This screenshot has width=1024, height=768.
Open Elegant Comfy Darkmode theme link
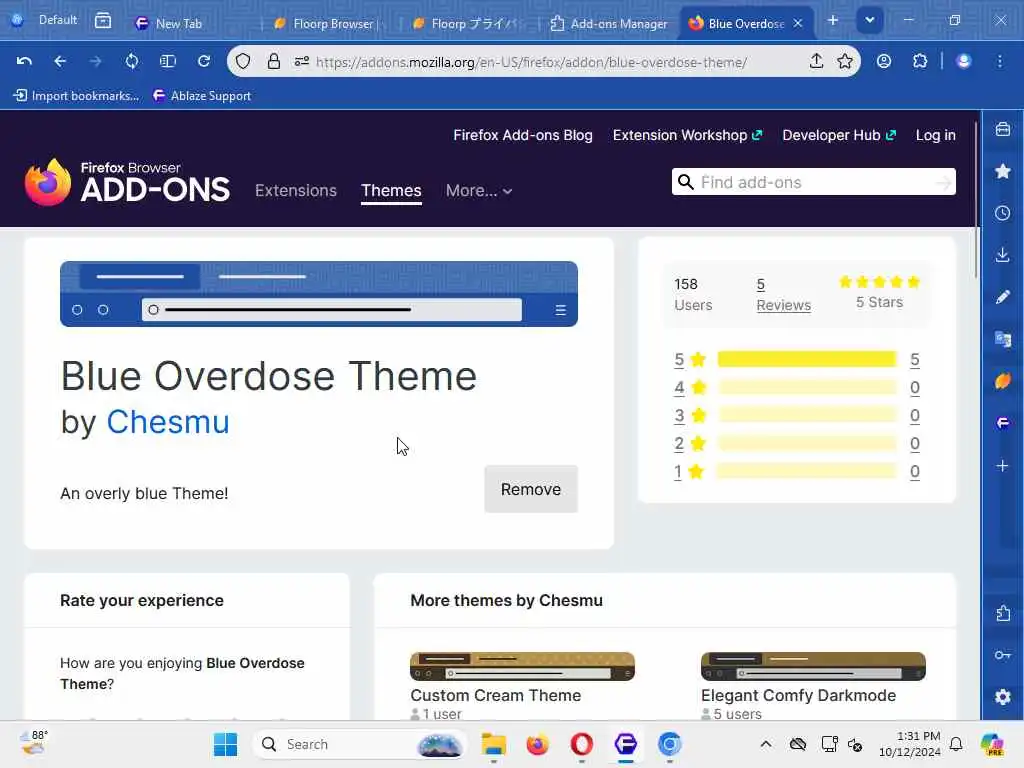(798, 696)
